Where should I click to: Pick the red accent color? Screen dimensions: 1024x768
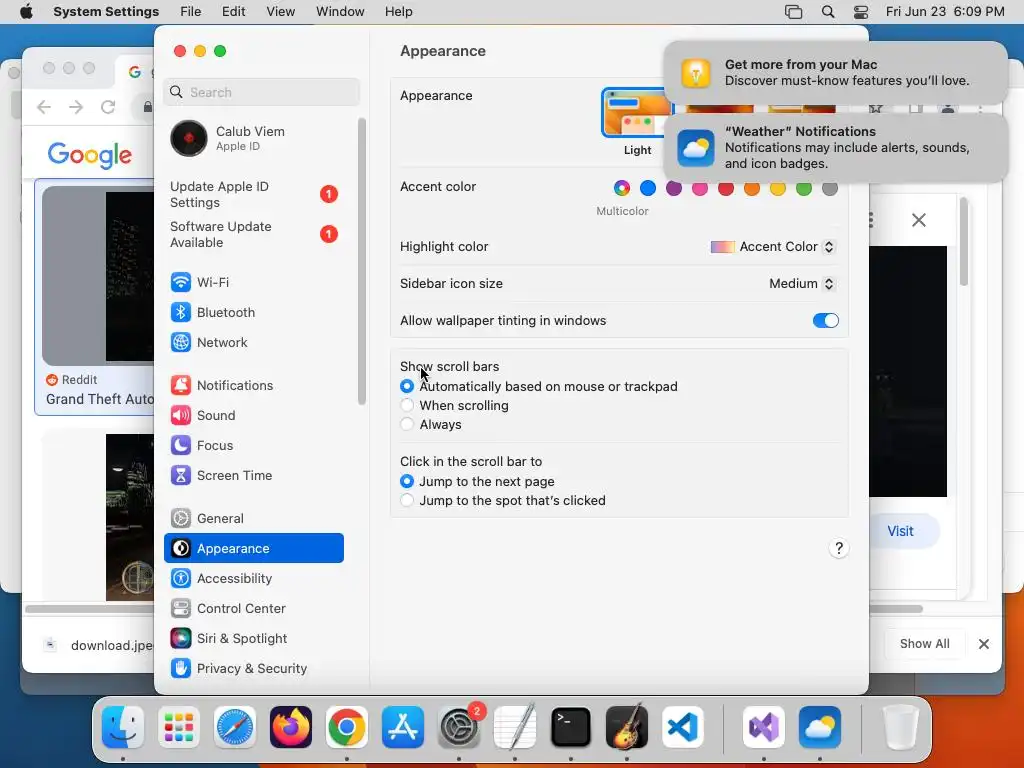pyautogui.click(x=726, y=189)
